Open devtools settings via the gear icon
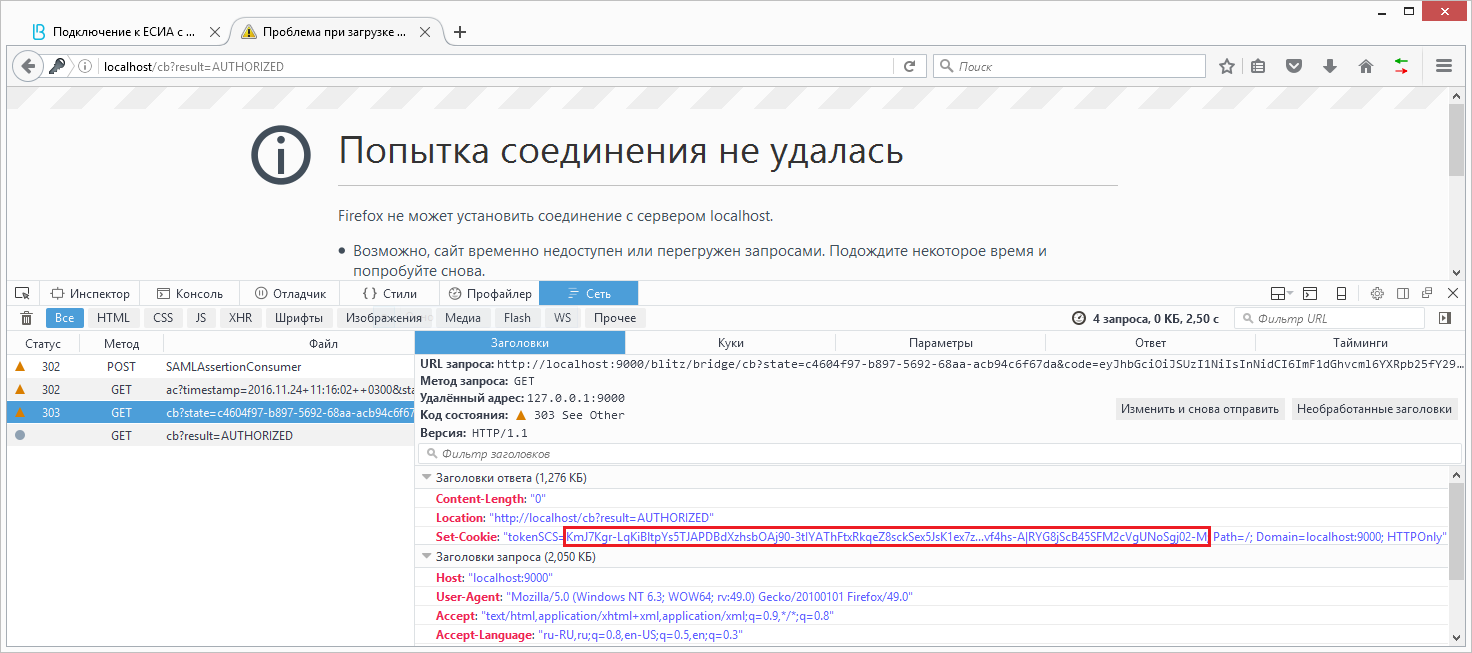This screenshot has width=1472, height=653. 1377,293
